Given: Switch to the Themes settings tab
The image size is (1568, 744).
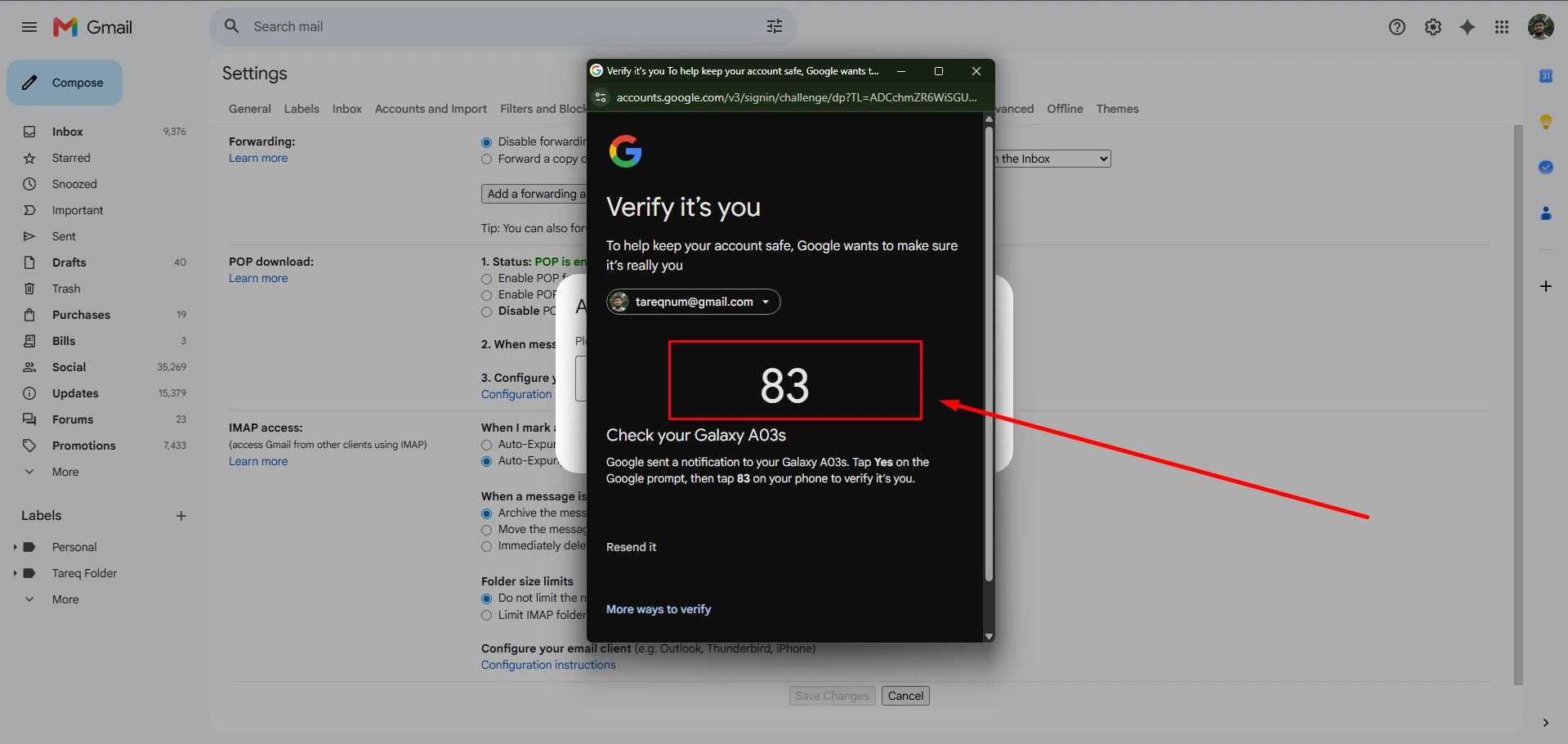Looking at the screenshot, I should pyautogui.click(x=1117, y=109).
